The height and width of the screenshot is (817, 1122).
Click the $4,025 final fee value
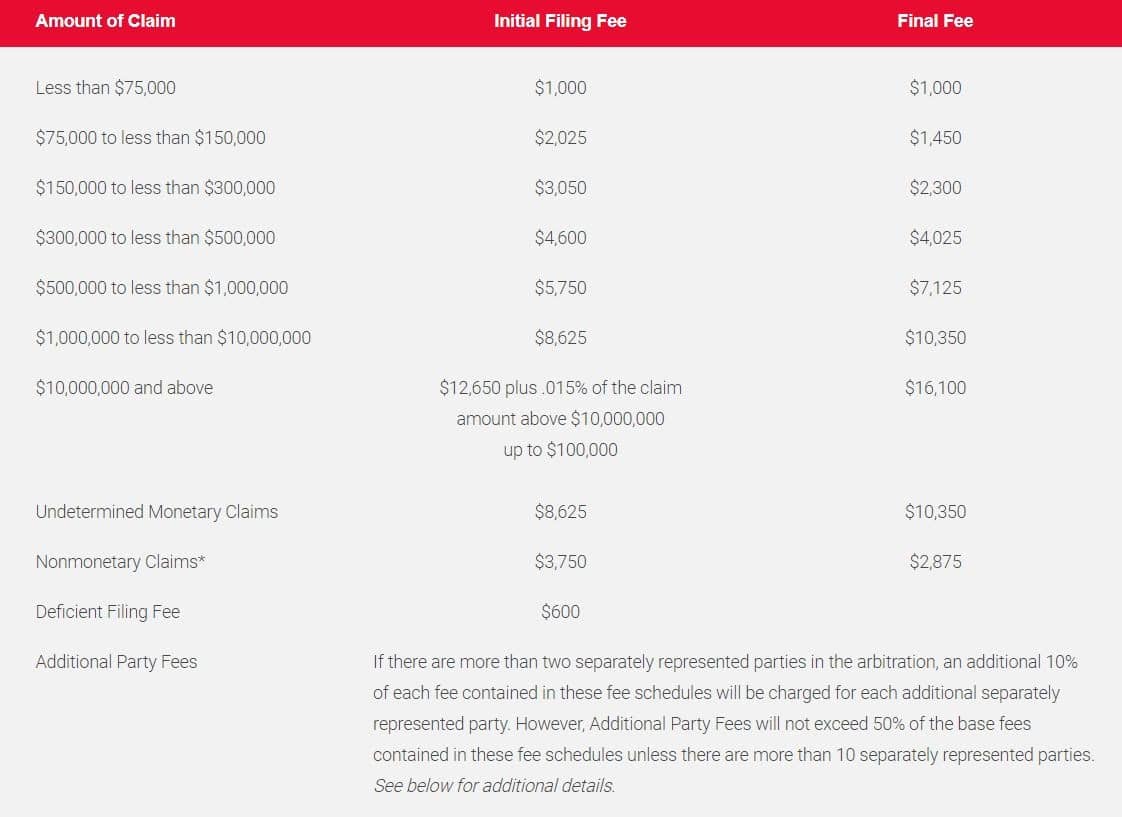coord(935,238)
